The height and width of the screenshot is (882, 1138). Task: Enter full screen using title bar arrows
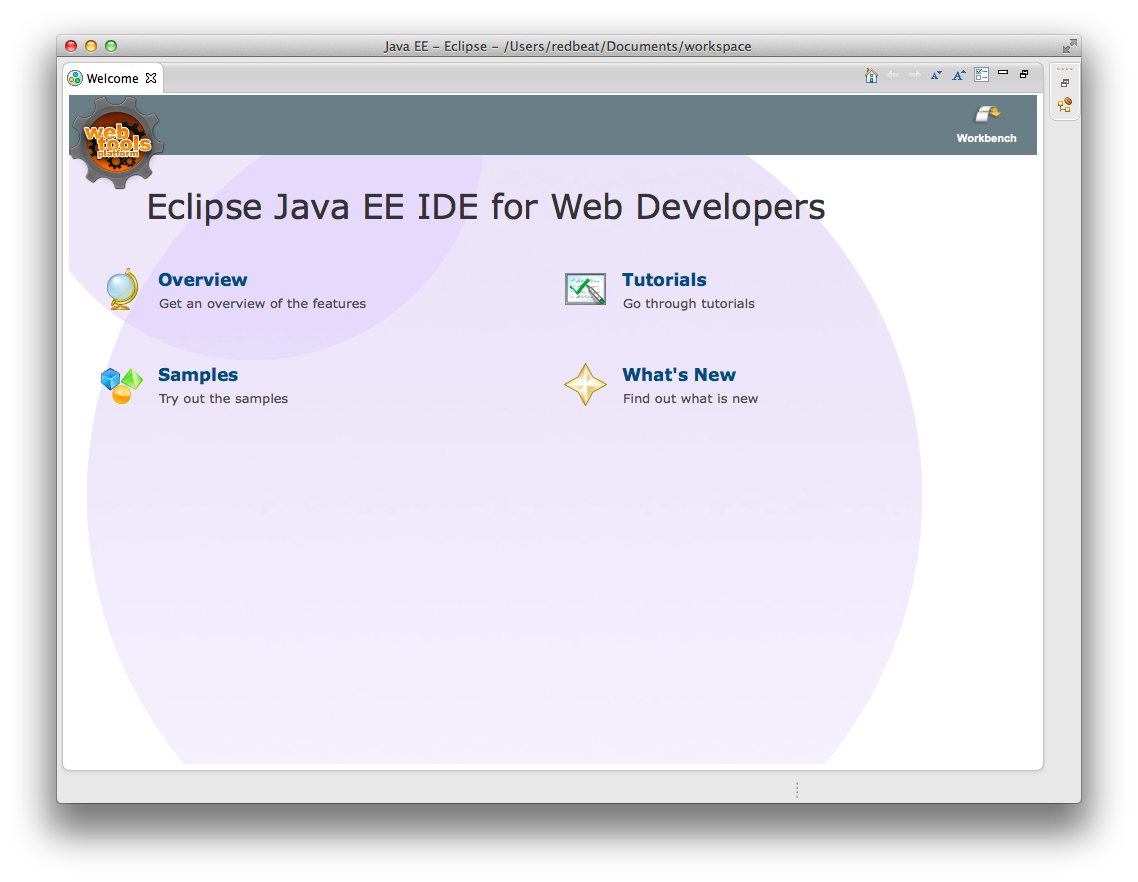point(1069,46)
